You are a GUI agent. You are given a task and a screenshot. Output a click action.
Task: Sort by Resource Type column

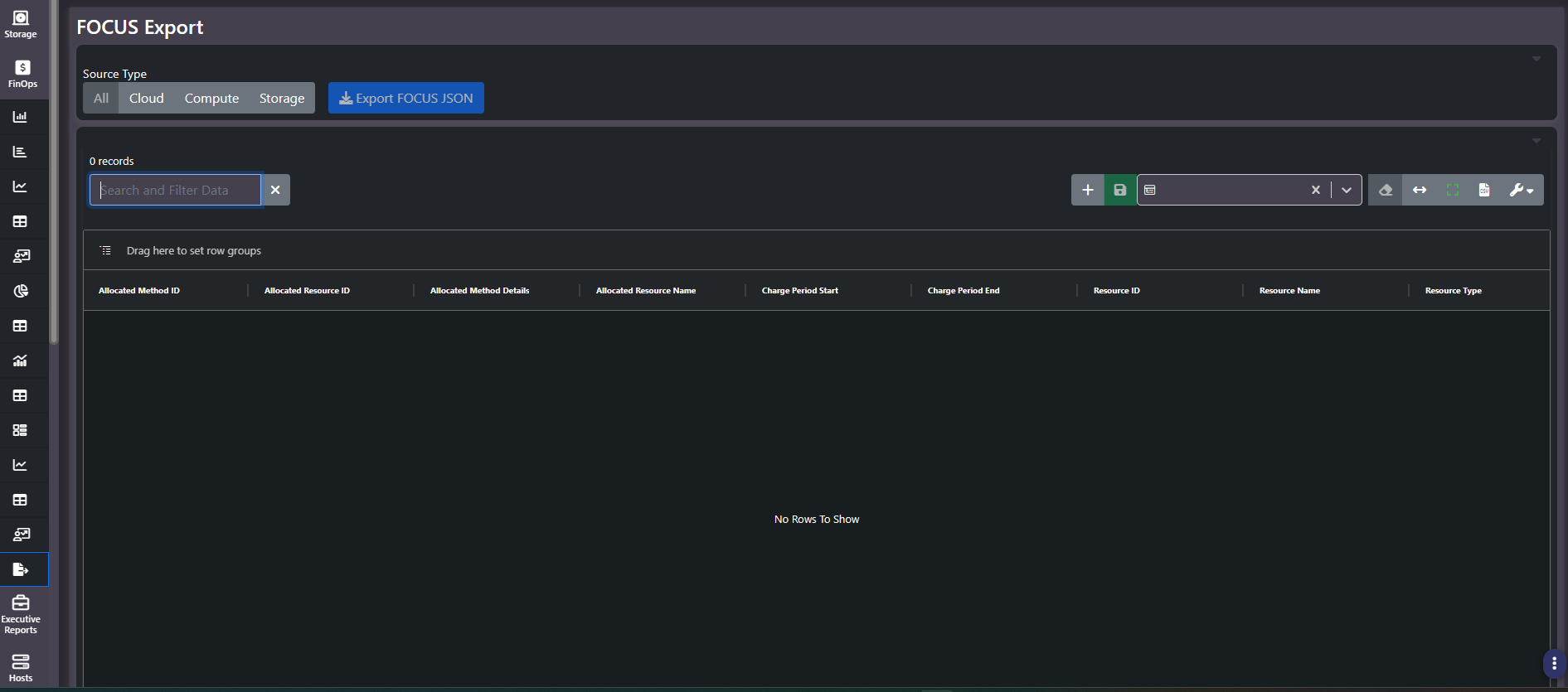coord(1454,291)
